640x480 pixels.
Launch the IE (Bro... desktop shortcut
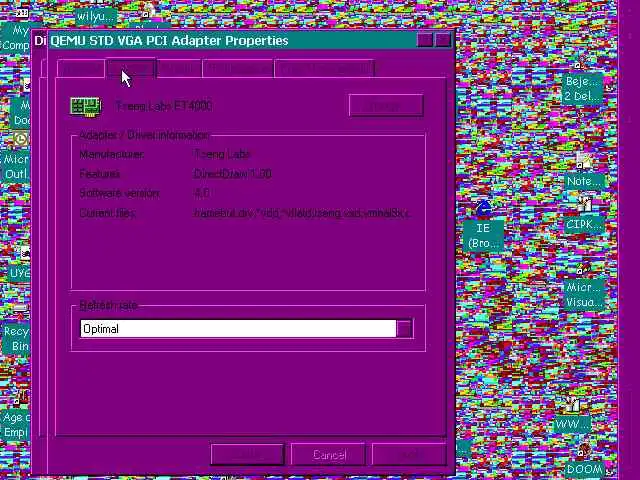pyautogui.click(x=483, y=225)
